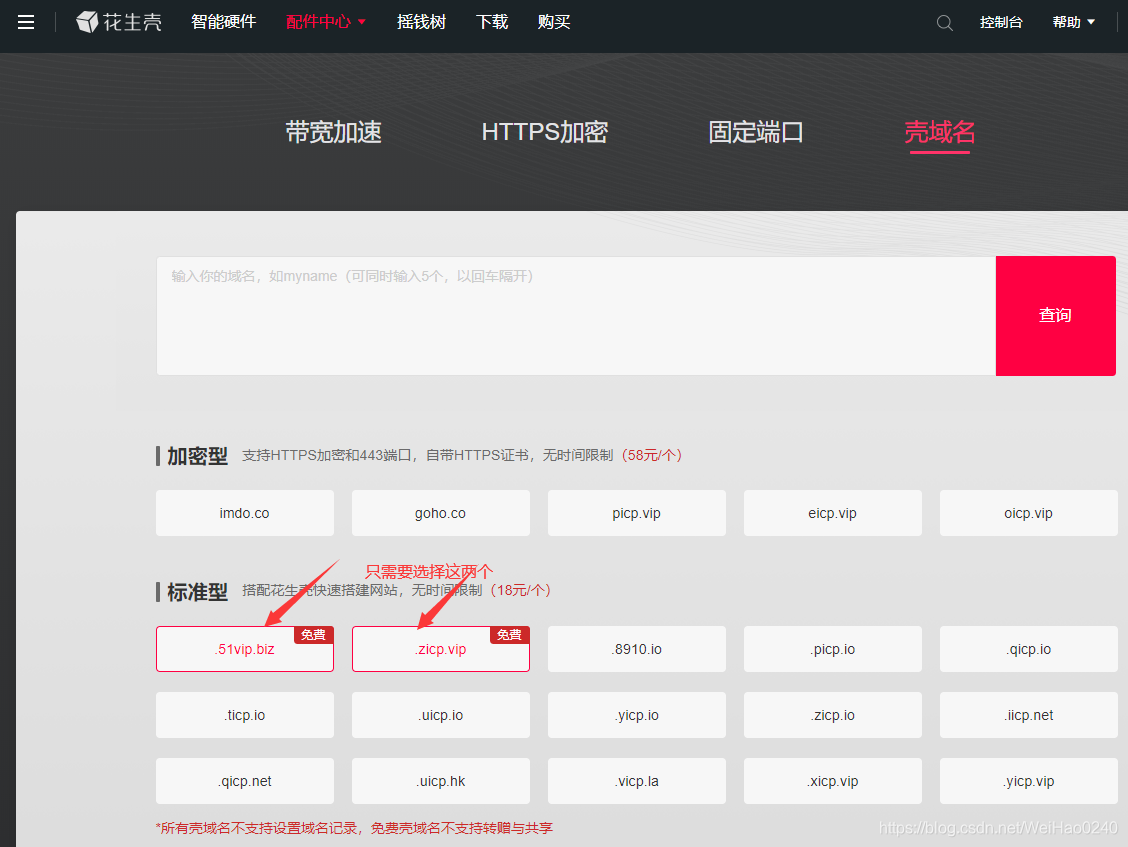Click the 免费 badge on .51vip.biz
The height and width of the screenshot is (847, 1128).
[313, 635]
